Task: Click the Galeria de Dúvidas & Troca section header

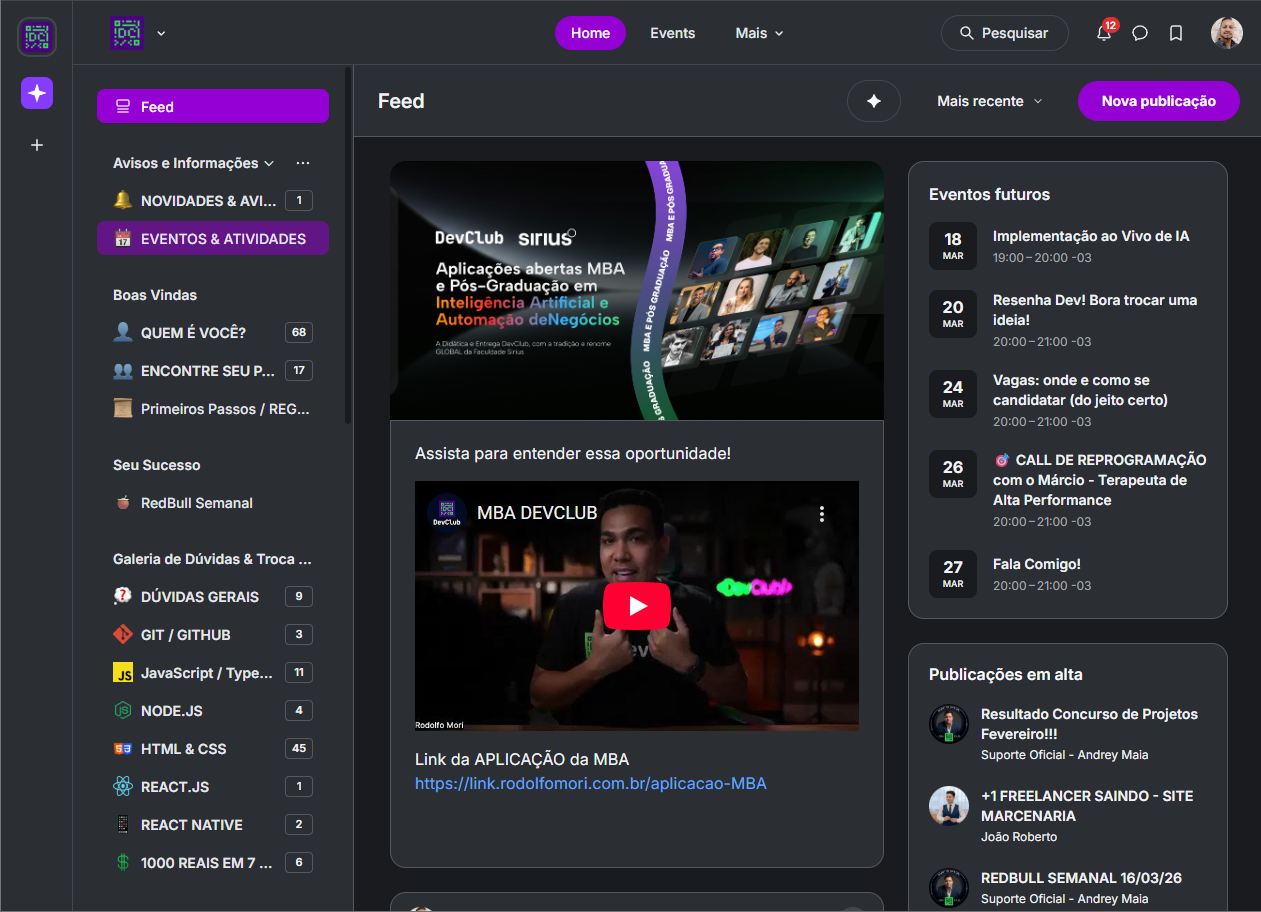Action: point(212,559)
